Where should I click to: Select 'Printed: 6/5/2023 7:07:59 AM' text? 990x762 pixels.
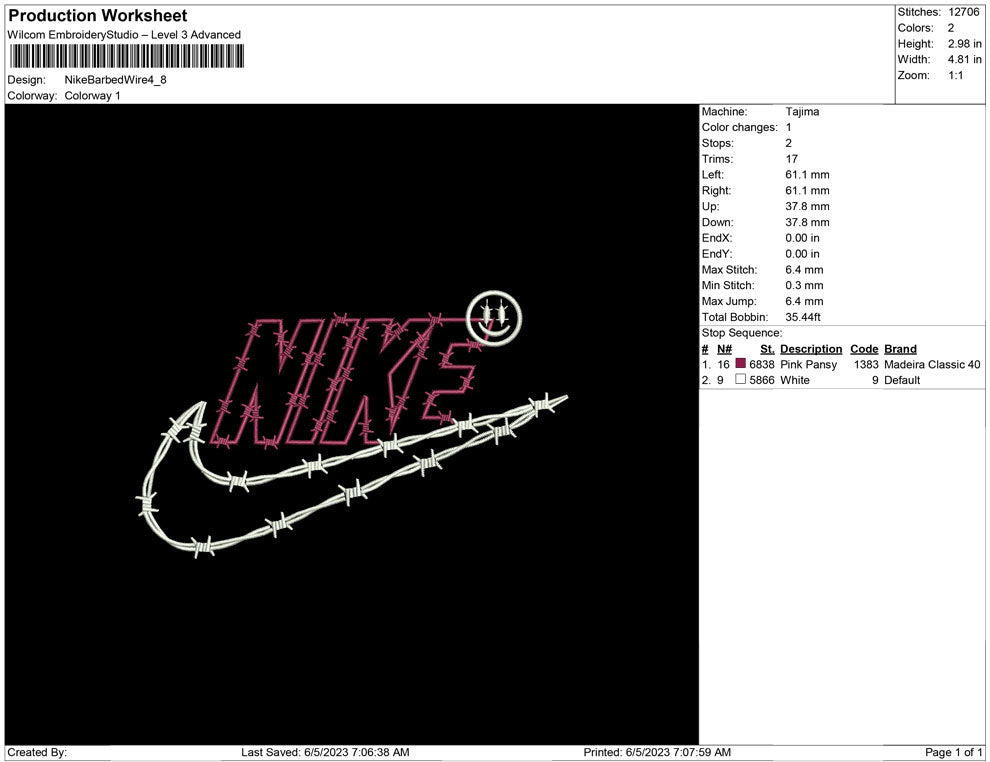657,752
